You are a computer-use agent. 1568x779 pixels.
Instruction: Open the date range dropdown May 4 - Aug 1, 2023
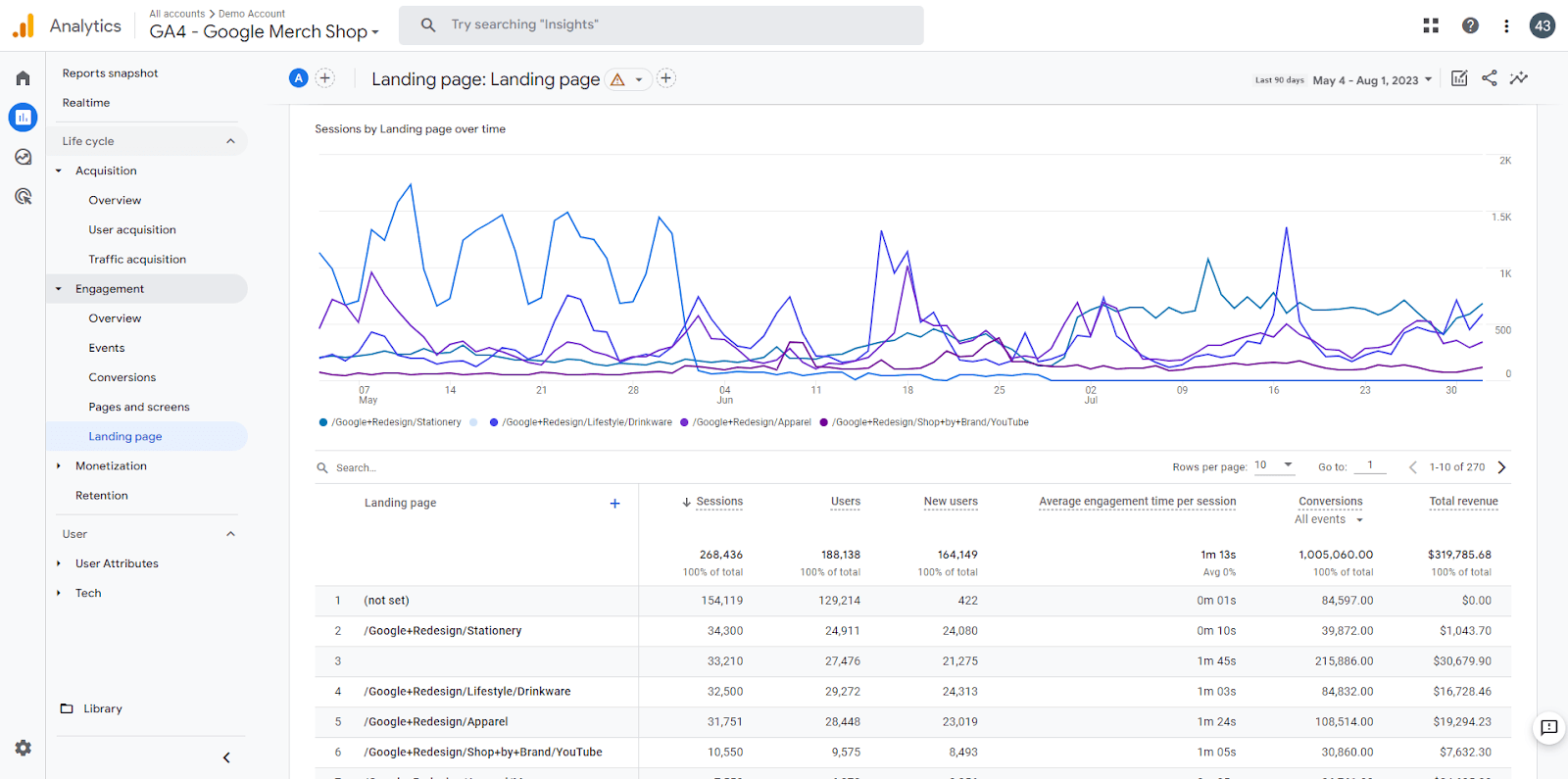(x=1372, y=80)
